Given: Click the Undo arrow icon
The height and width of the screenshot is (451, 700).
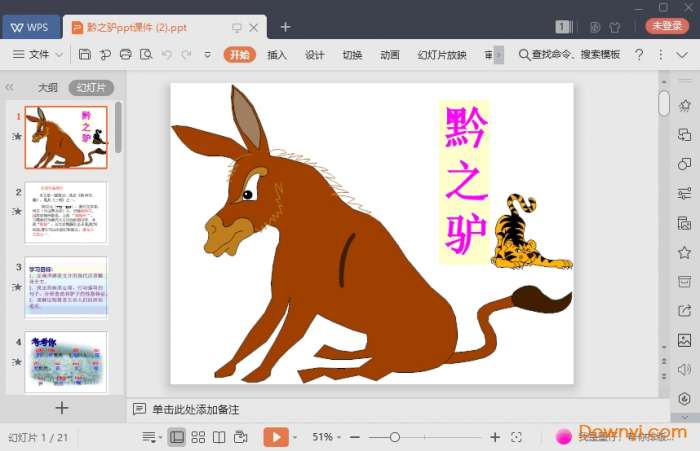Looking at the screenshot, I should 165,55.
